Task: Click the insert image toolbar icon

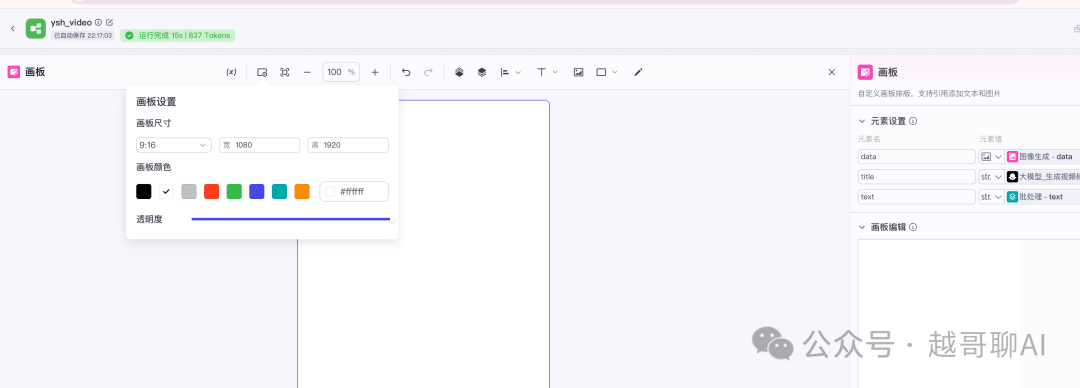Action: (x=579, y=72)
